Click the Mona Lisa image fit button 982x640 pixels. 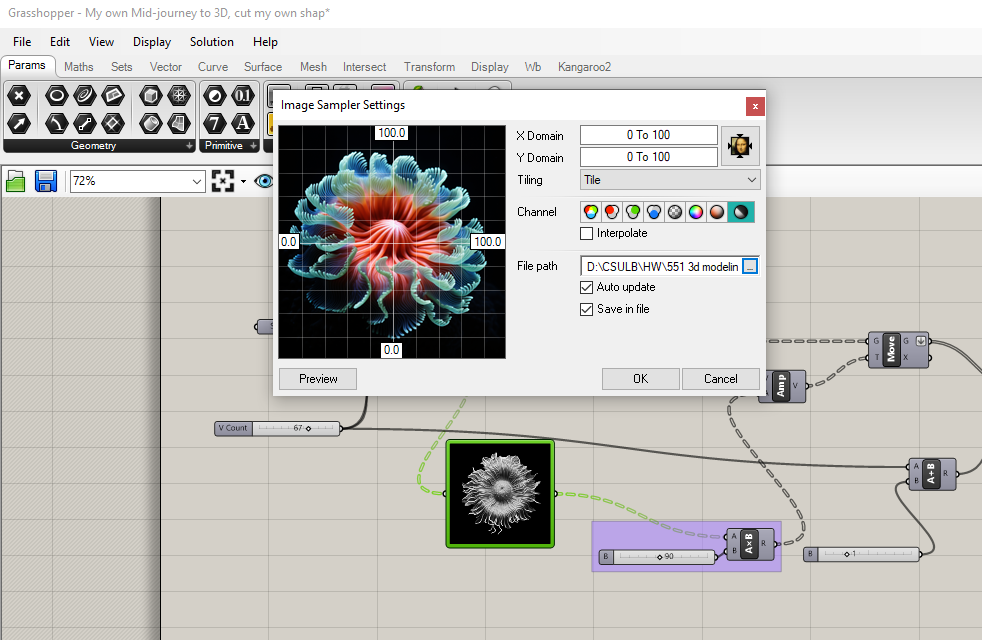[x=741, y=146]
